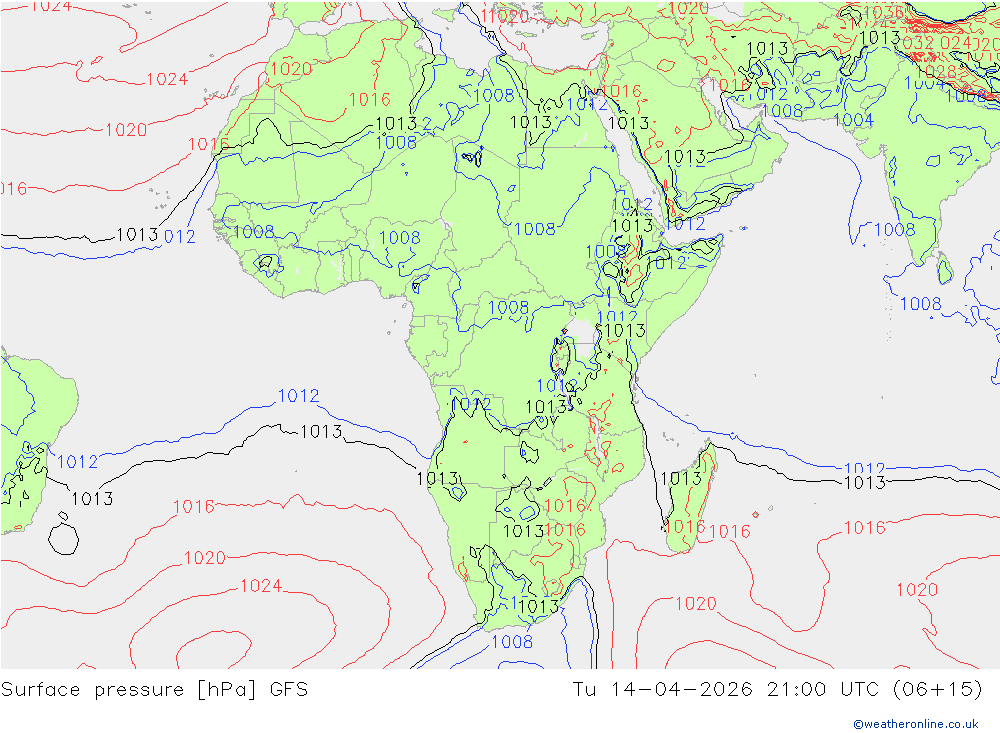1000x733 pixels.
Task: Click the red 1020 label southeast of South Africa
Action: coord(696,603)
